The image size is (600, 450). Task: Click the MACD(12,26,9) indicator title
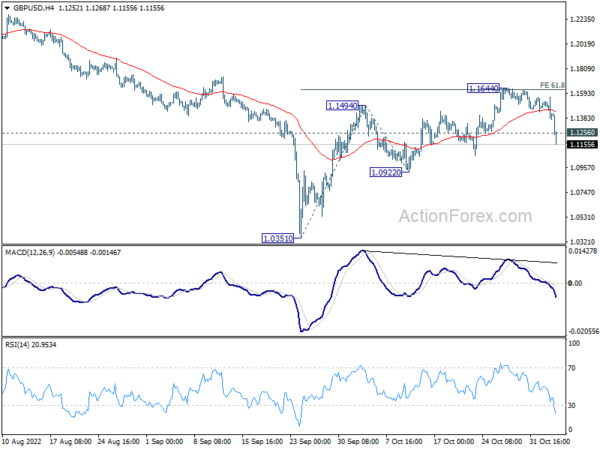[30, 253]
